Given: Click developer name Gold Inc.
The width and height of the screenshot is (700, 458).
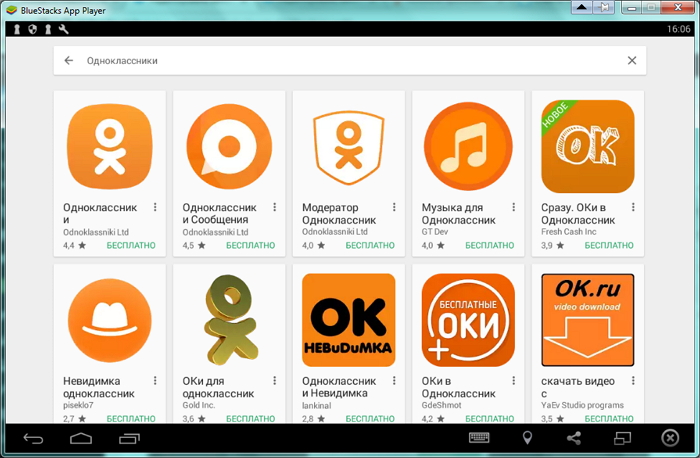Looking at the screenshot, I should 199,405.
